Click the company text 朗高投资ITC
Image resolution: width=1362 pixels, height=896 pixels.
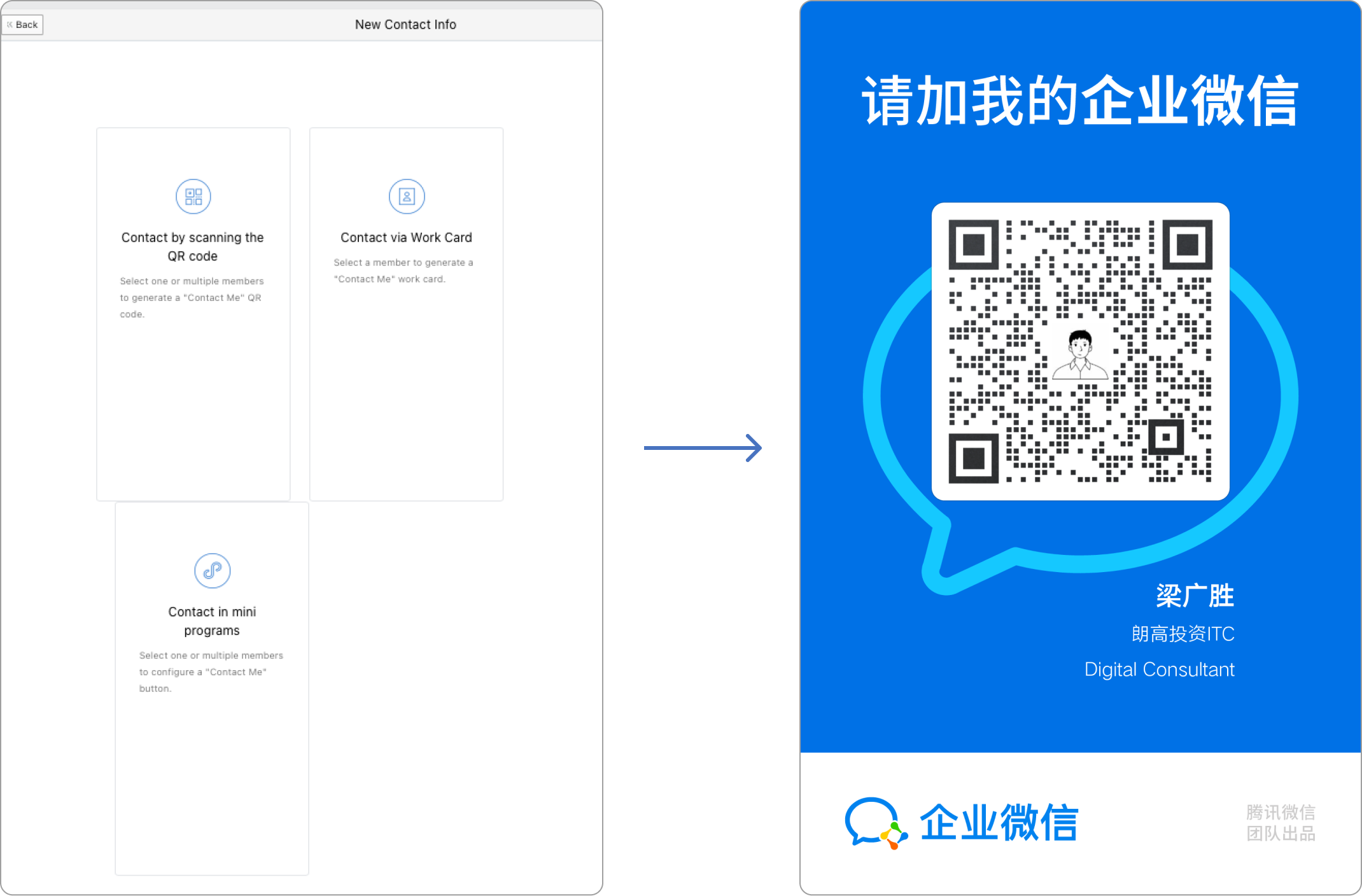[x=1183, y=634]
